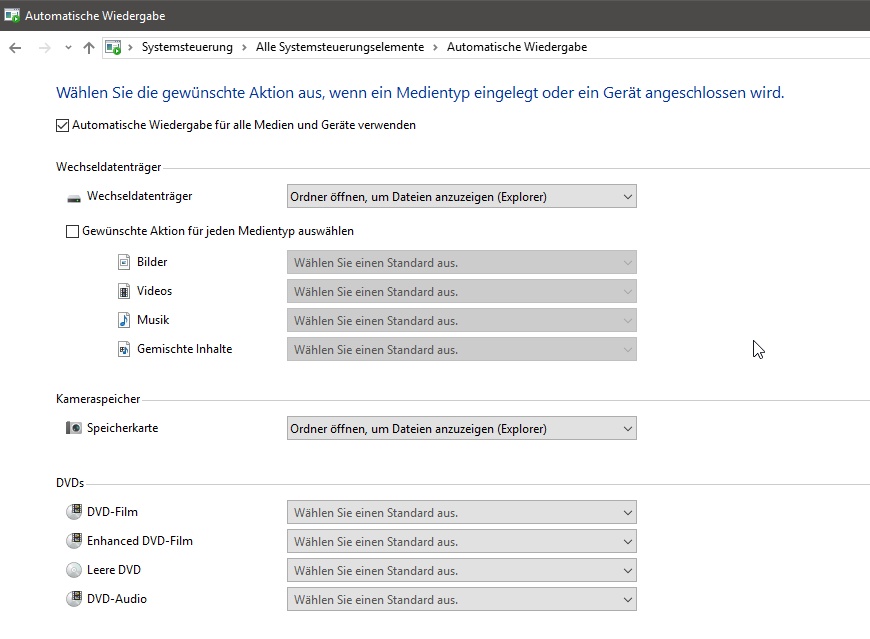Screen dimensions: 870x639
Task: Click the DVD-Film disc icon
Action: (73, 512)
